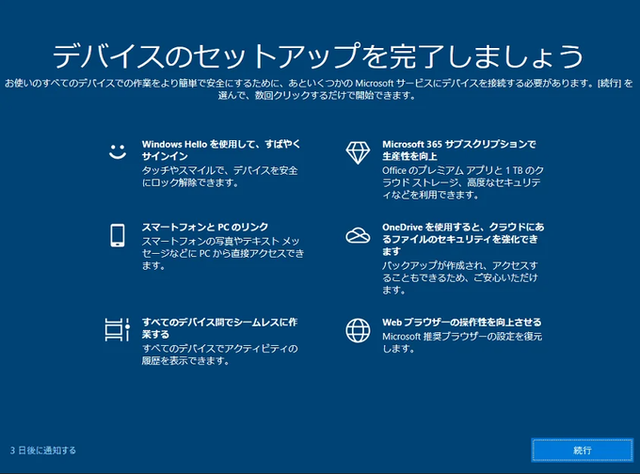This screenshot has height=474, width=640.
Task: Click the タッチやスマイルで description text
Action: [220, 176]
